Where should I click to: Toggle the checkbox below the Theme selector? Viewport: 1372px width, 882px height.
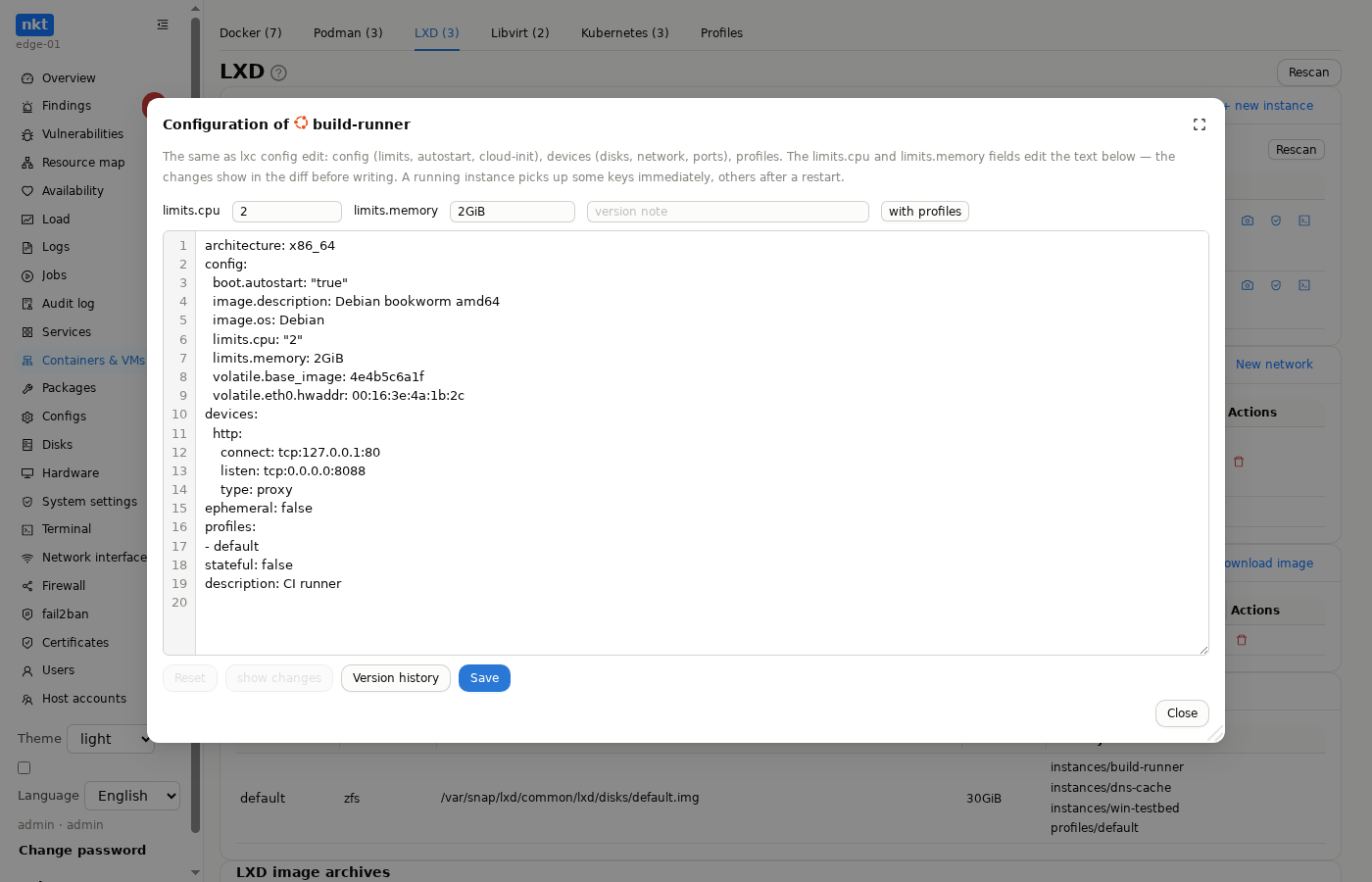[24, 768]
